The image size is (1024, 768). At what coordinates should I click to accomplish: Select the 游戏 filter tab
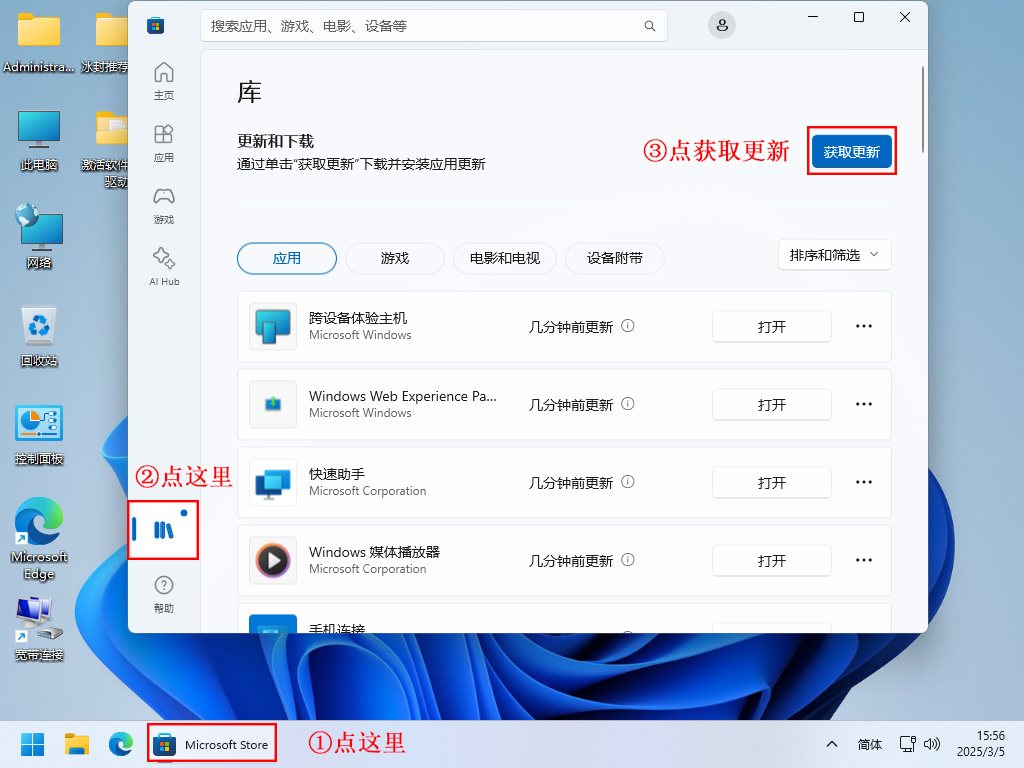[x=394, y=258]
